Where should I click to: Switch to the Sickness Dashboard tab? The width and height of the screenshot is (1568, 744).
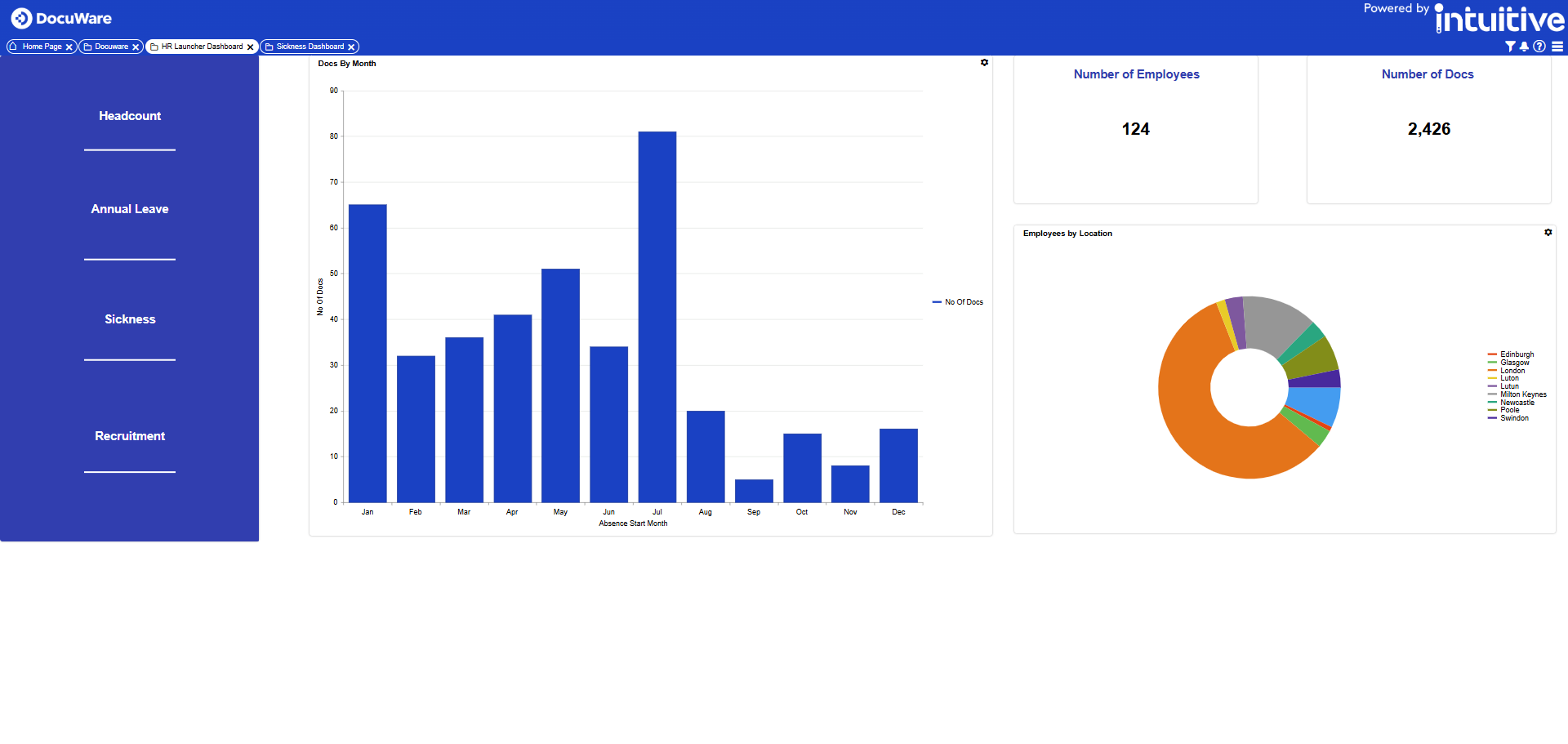[x=310, y=47]
